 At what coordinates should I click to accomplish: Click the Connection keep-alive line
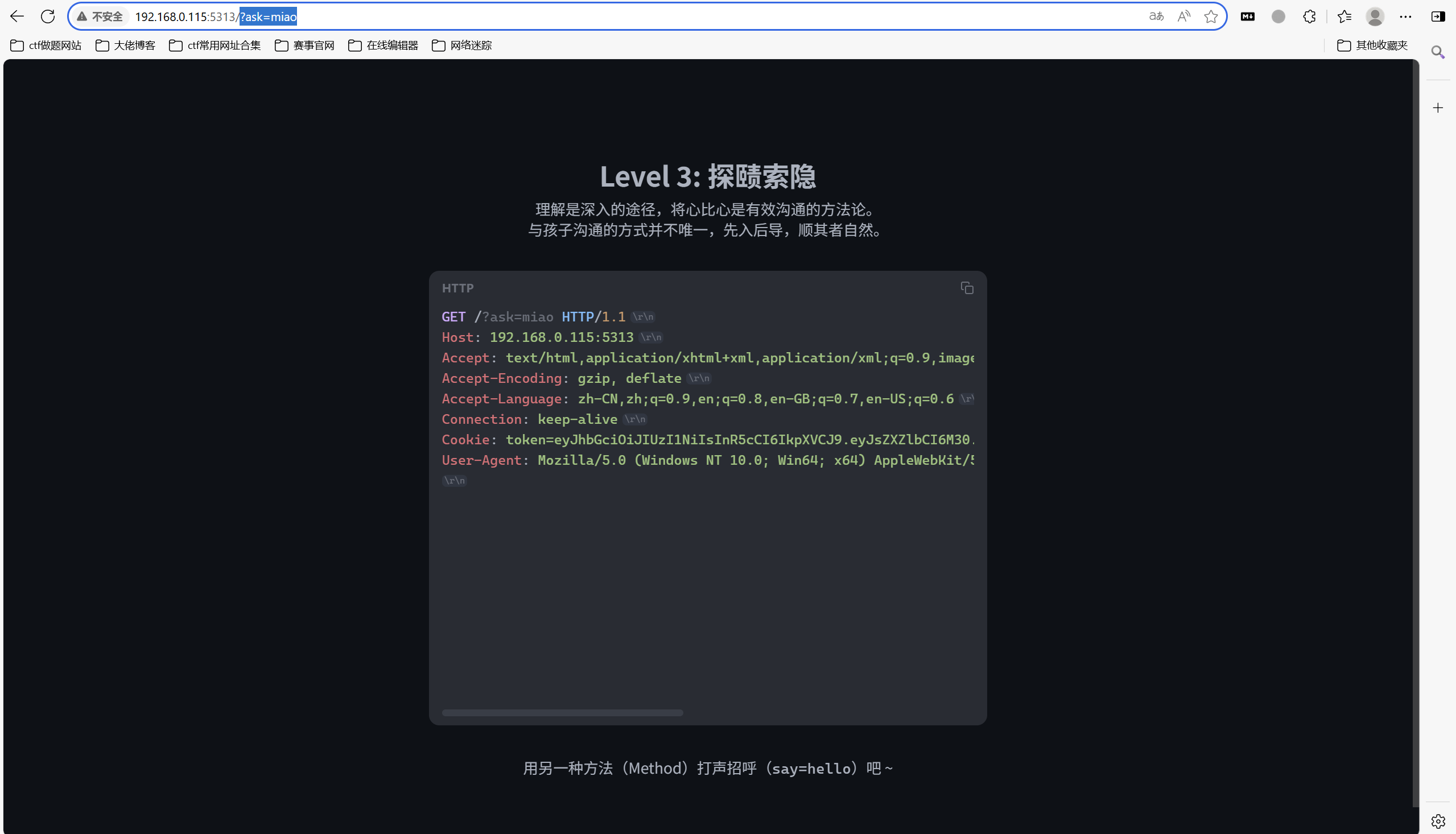pyautogui.click(x=545, y=419)
